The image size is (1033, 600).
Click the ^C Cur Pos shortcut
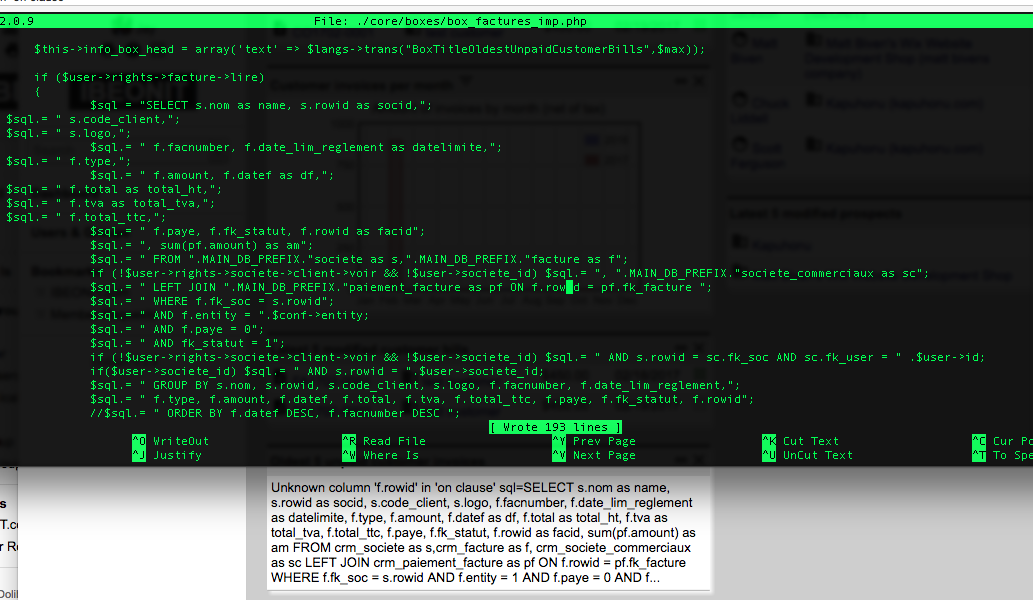[1002, 441]
